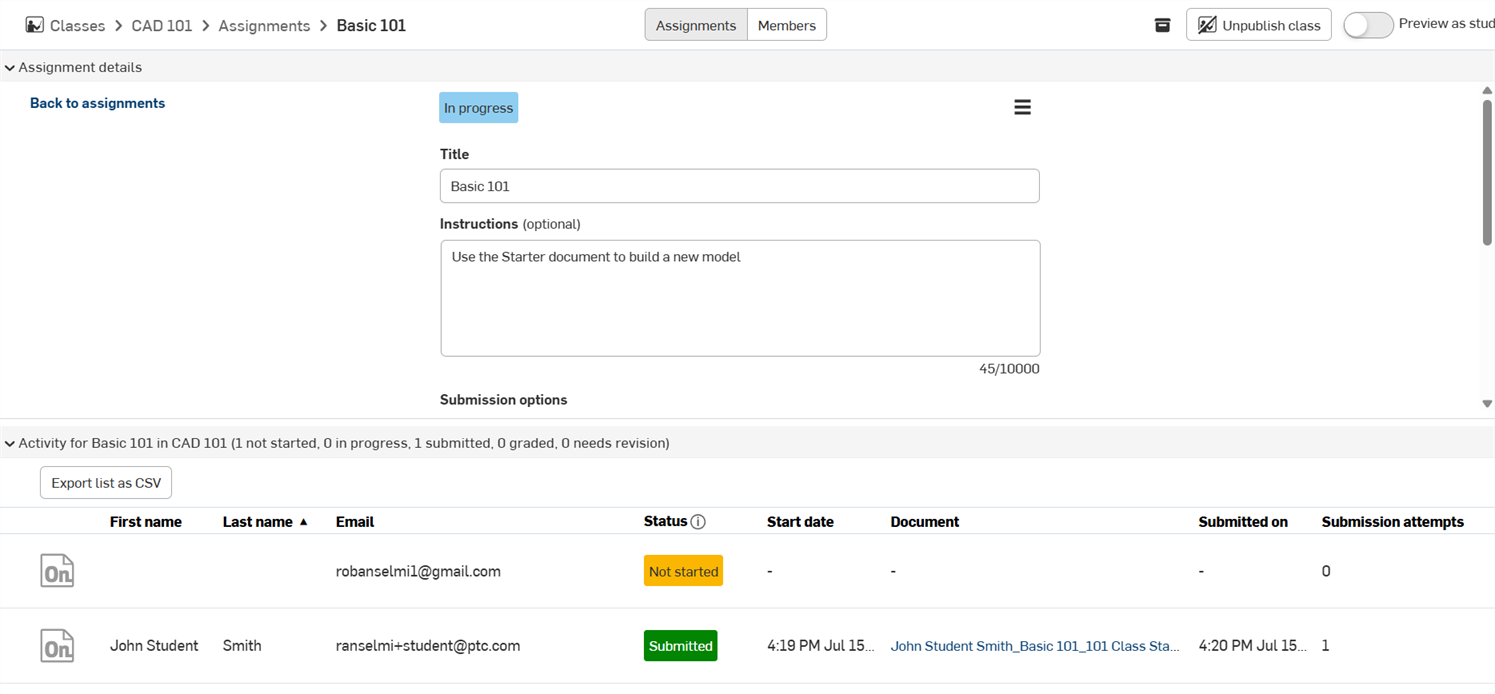Select the Assignments tab
Viewport: 1495px width, 694px height.
(x=695, y=24)
